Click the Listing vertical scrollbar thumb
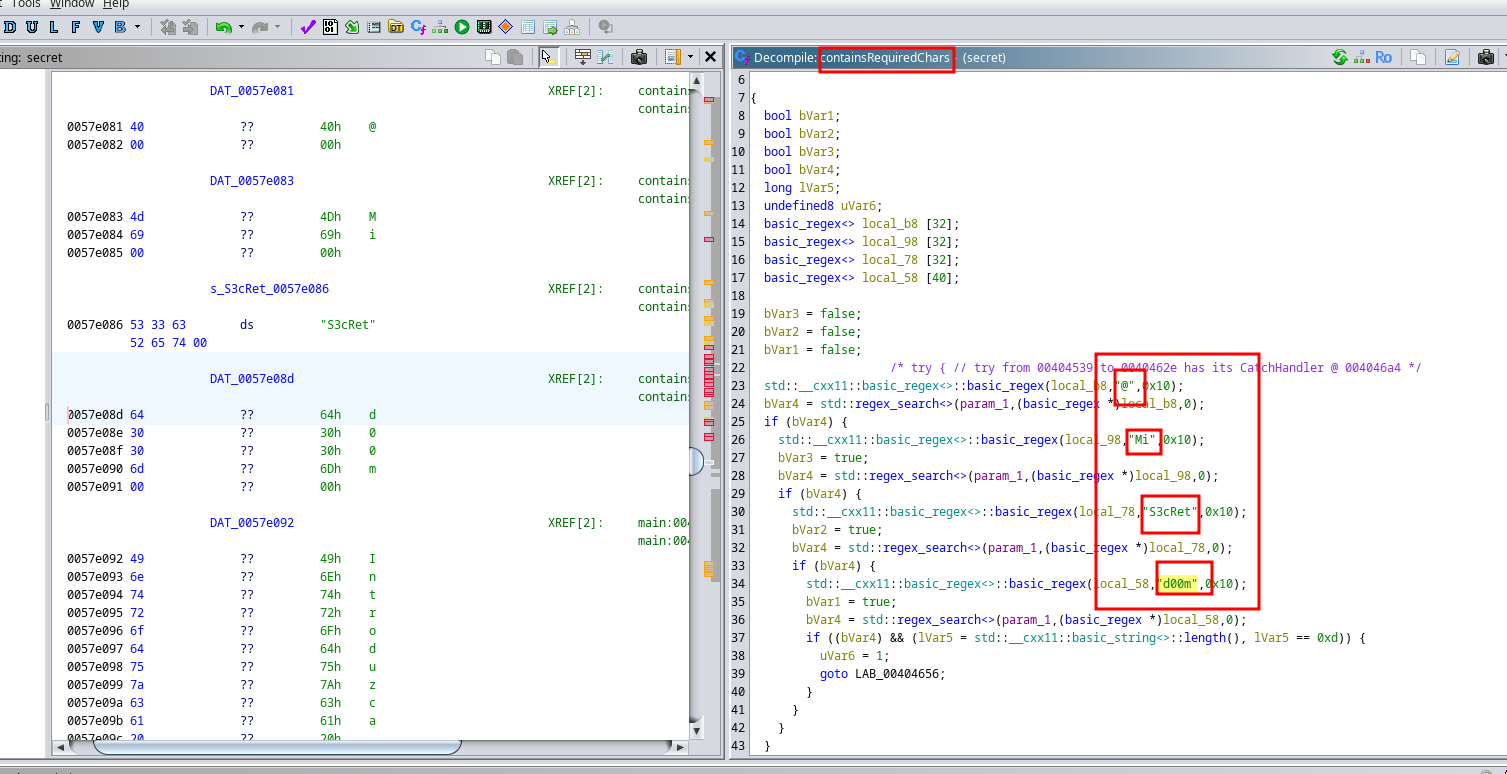Viewport: 1507px width, 774px height. [697, 461]
